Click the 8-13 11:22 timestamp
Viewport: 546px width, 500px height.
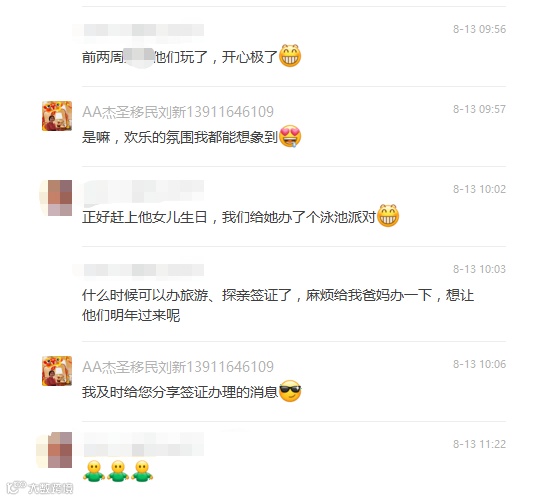pyautogui.click(x=479, y=444)
